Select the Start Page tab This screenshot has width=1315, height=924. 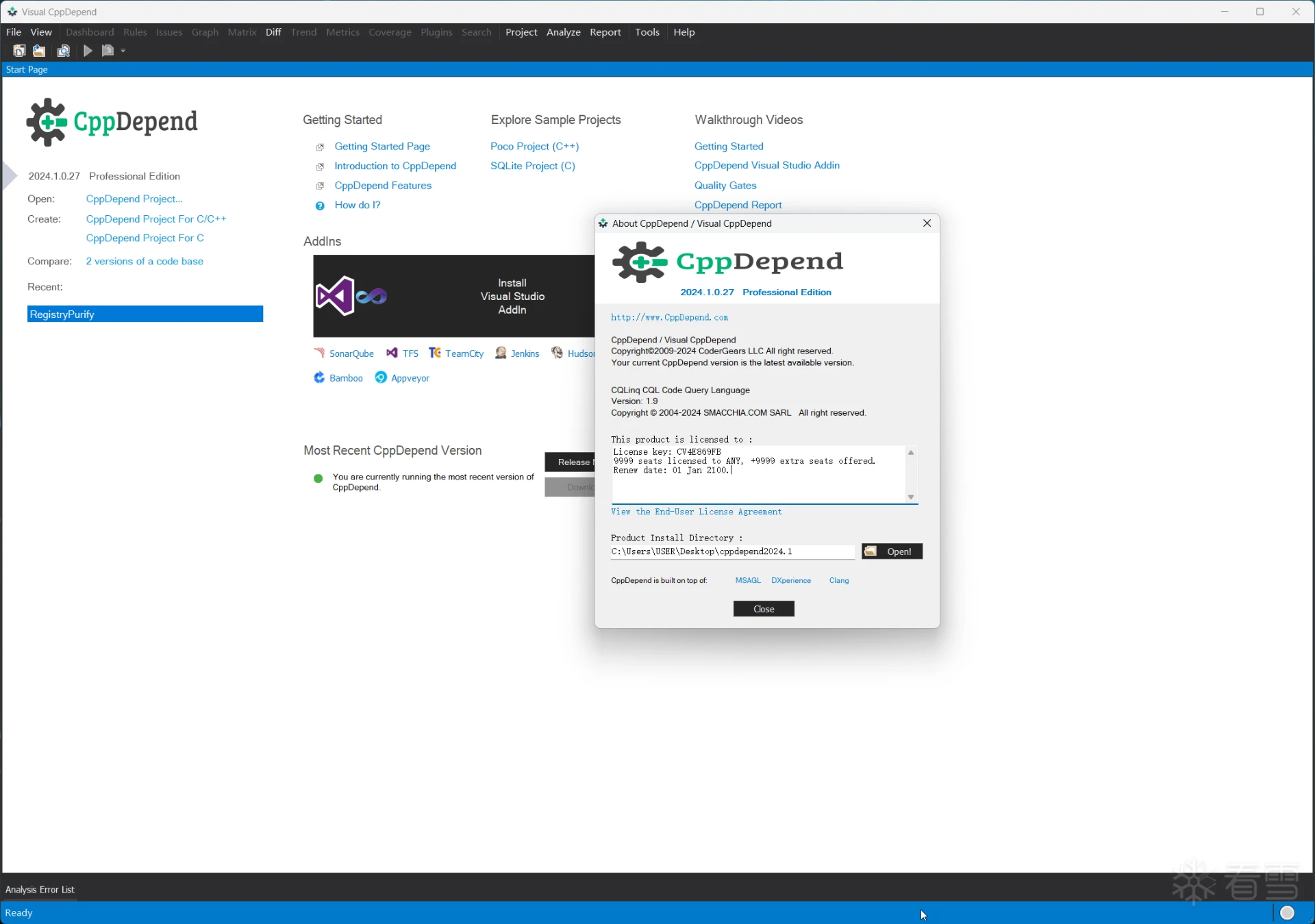(27, 69)
